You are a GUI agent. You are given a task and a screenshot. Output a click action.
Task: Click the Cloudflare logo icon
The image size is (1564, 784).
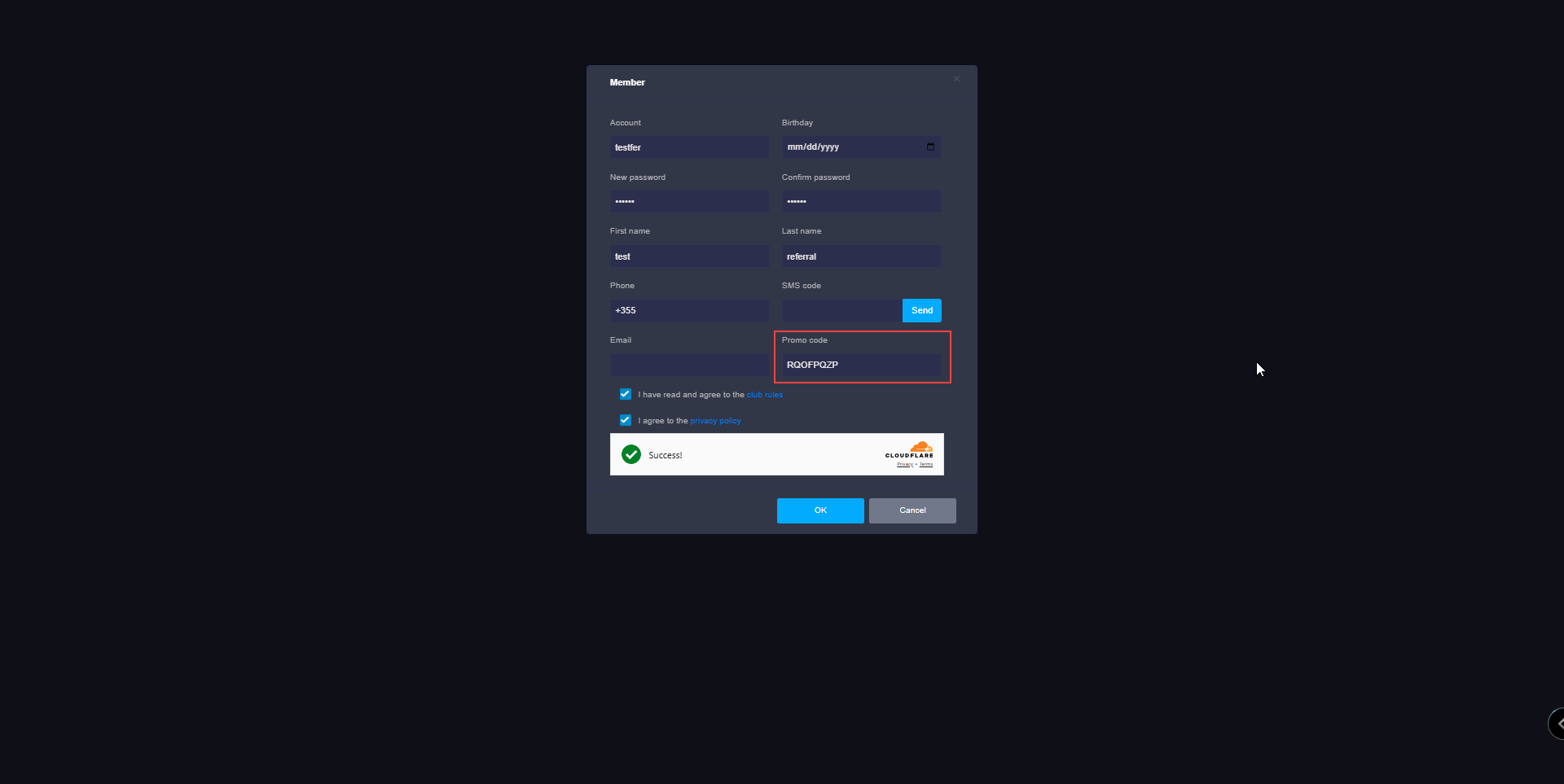tap(910, 450)
